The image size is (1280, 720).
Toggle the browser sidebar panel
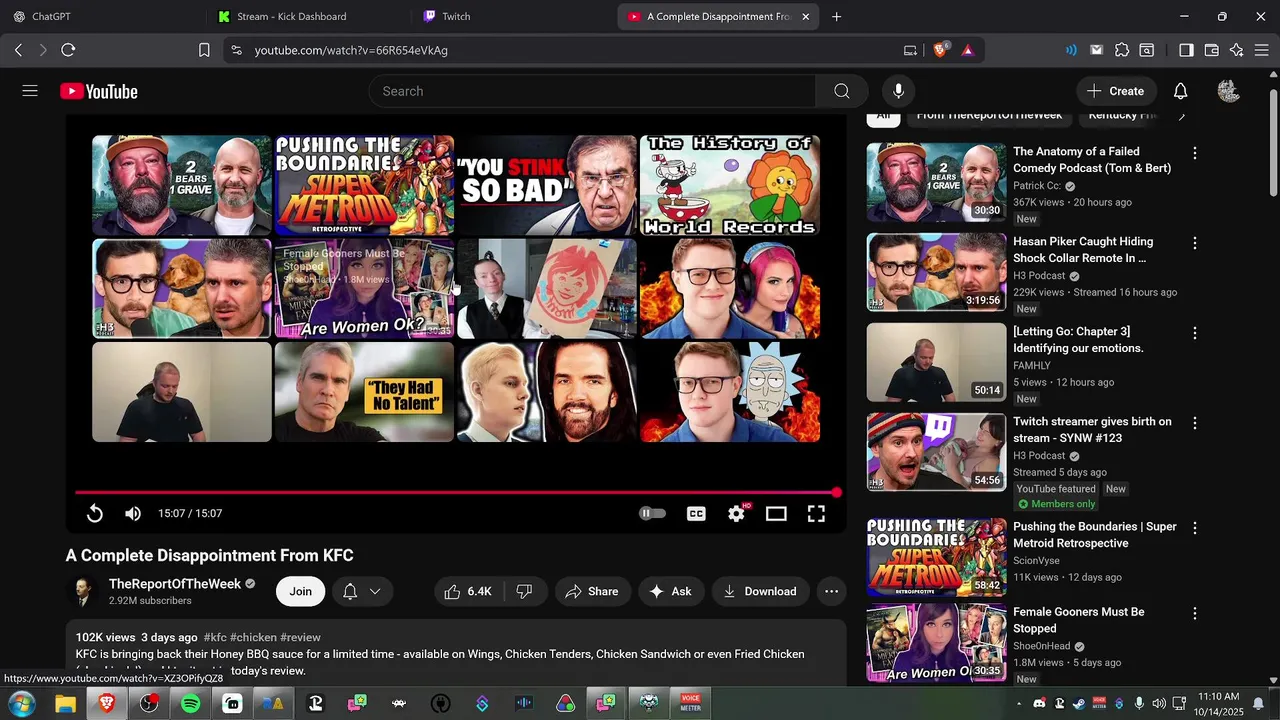[x=1186, y=50]
